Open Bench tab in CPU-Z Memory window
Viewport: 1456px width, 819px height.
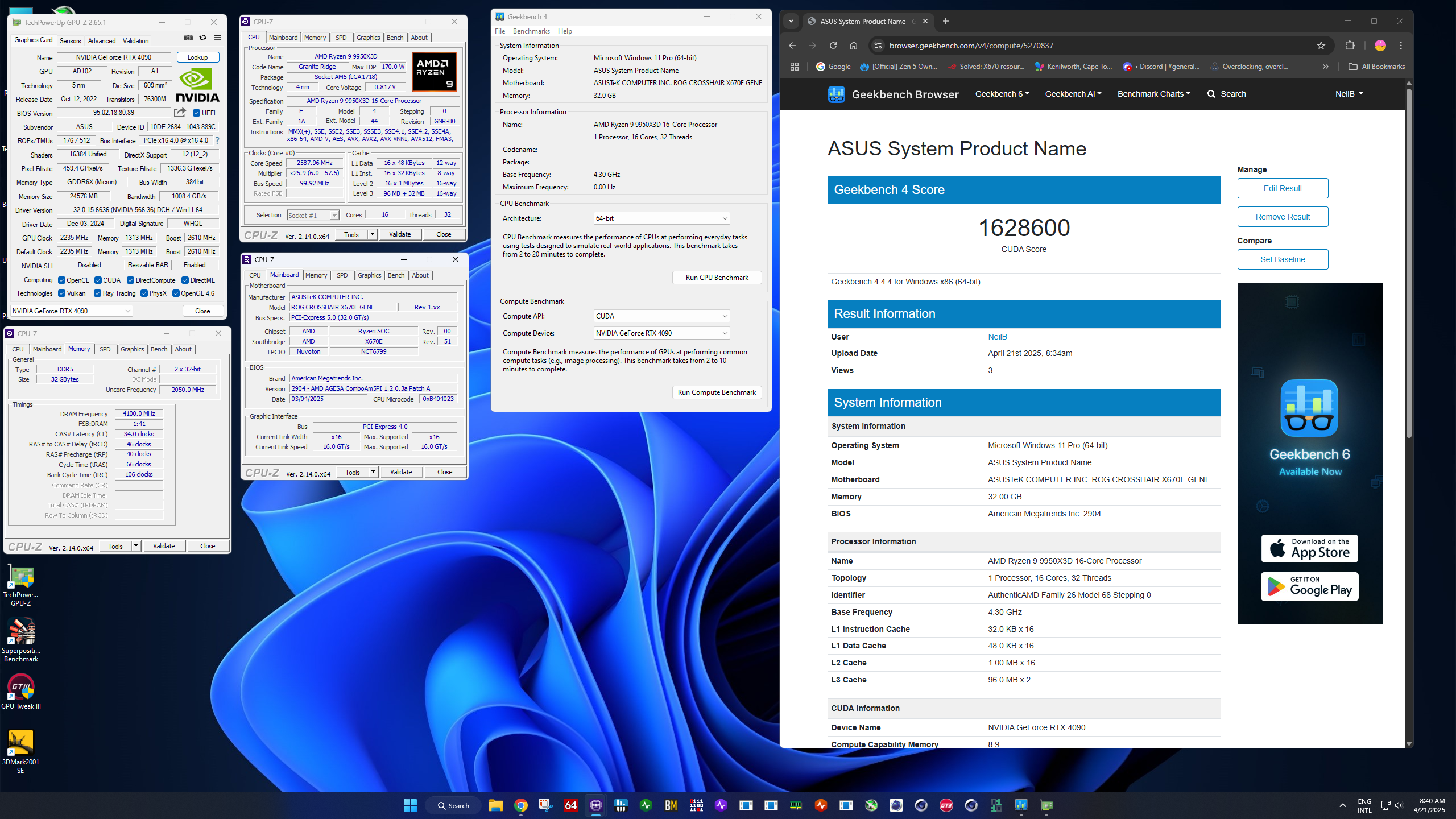point(159,349)
